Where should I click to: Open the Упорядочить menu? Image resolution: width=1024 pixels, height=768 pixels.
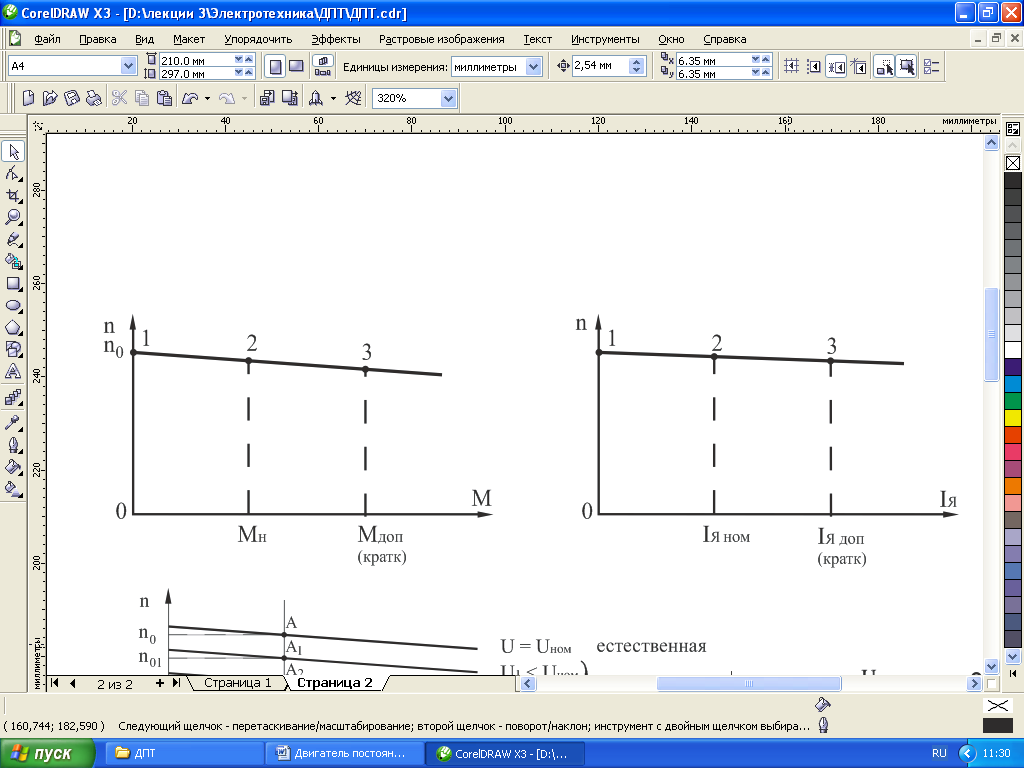tap(258, 39)
